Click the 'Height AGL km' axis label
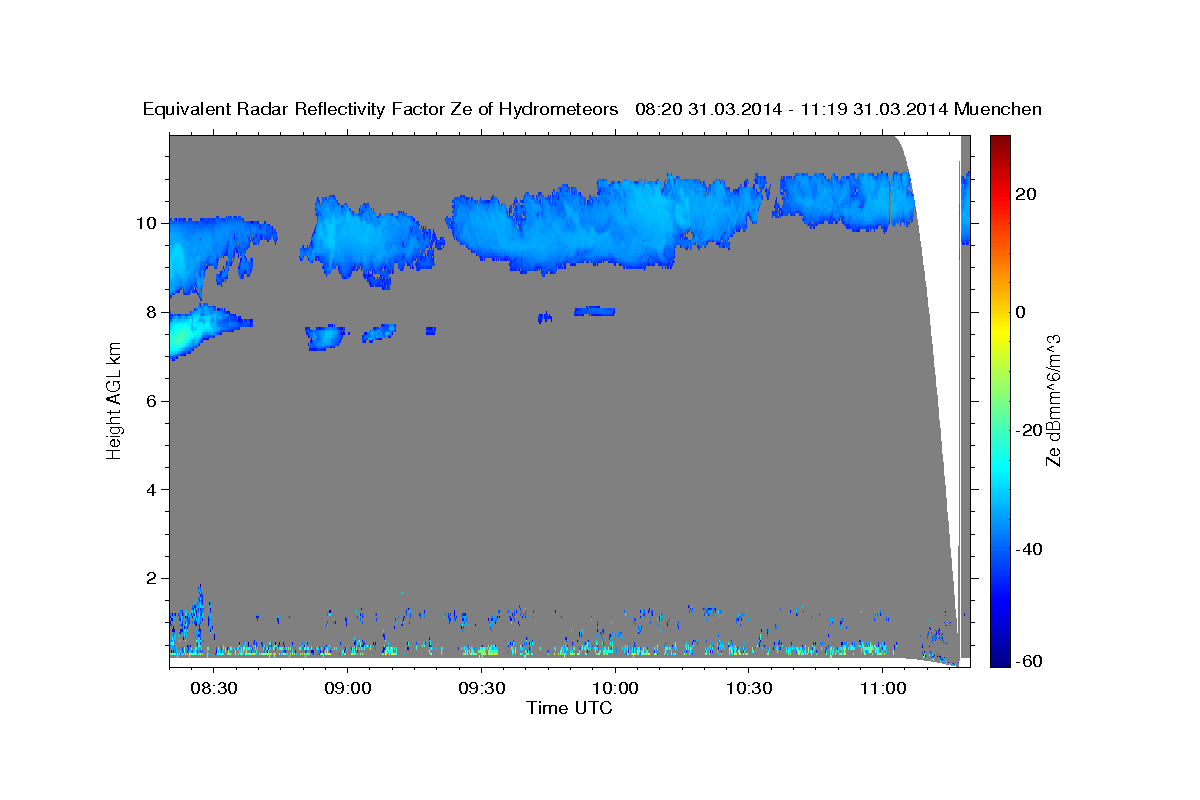The image size is (1200, 800). [114, 401]
